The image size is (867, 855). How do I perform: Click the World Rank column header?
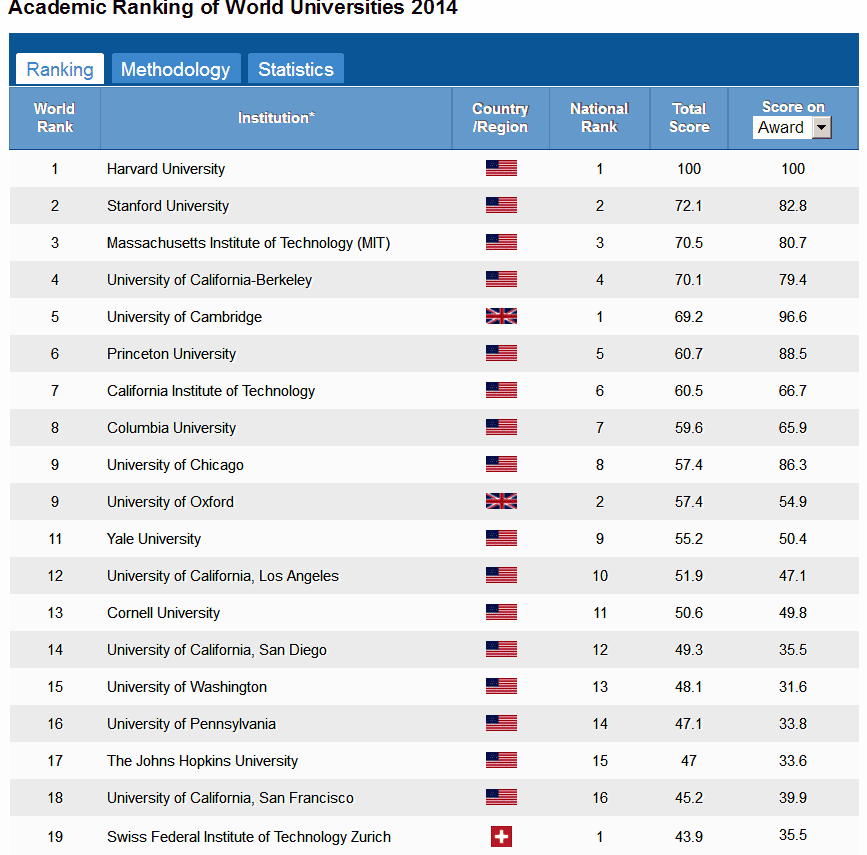coord(55,118)
